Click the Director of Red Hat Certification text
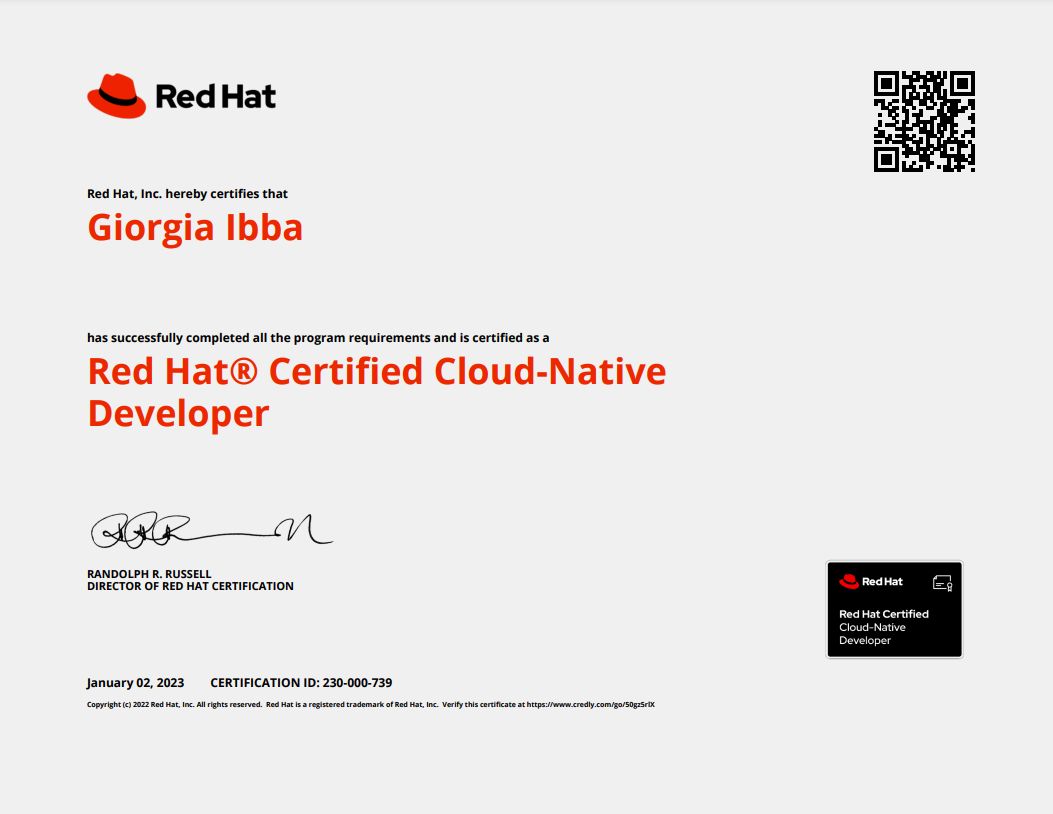1053x814 pixels. (189, 586)
